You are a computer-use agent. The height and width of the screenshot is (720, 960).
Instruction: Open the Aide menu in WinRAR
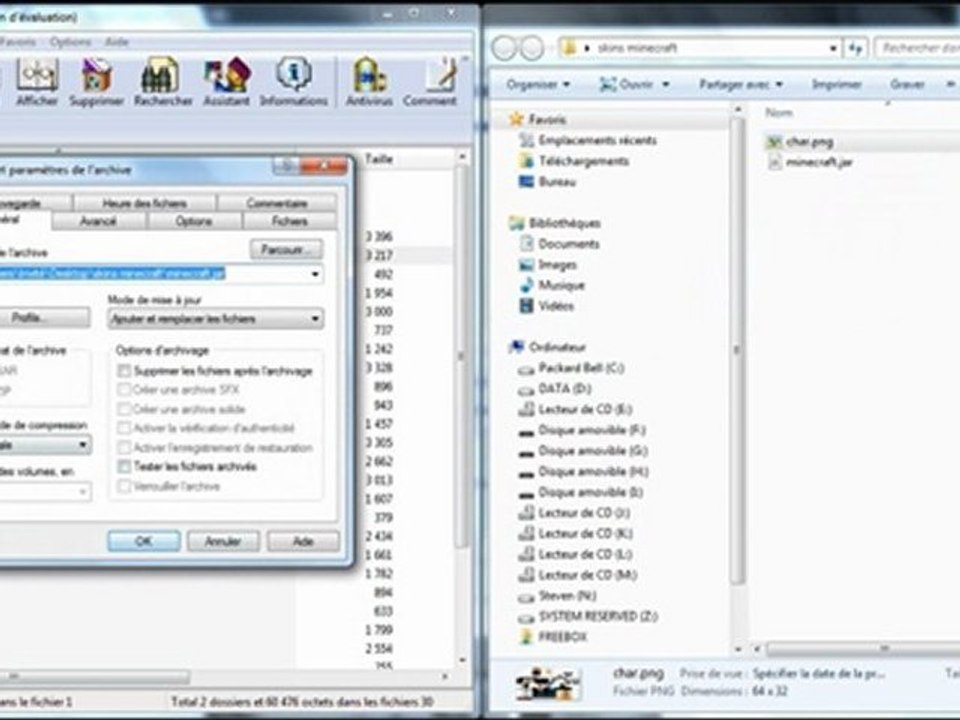pyautogui.click(x=116, y=42)
